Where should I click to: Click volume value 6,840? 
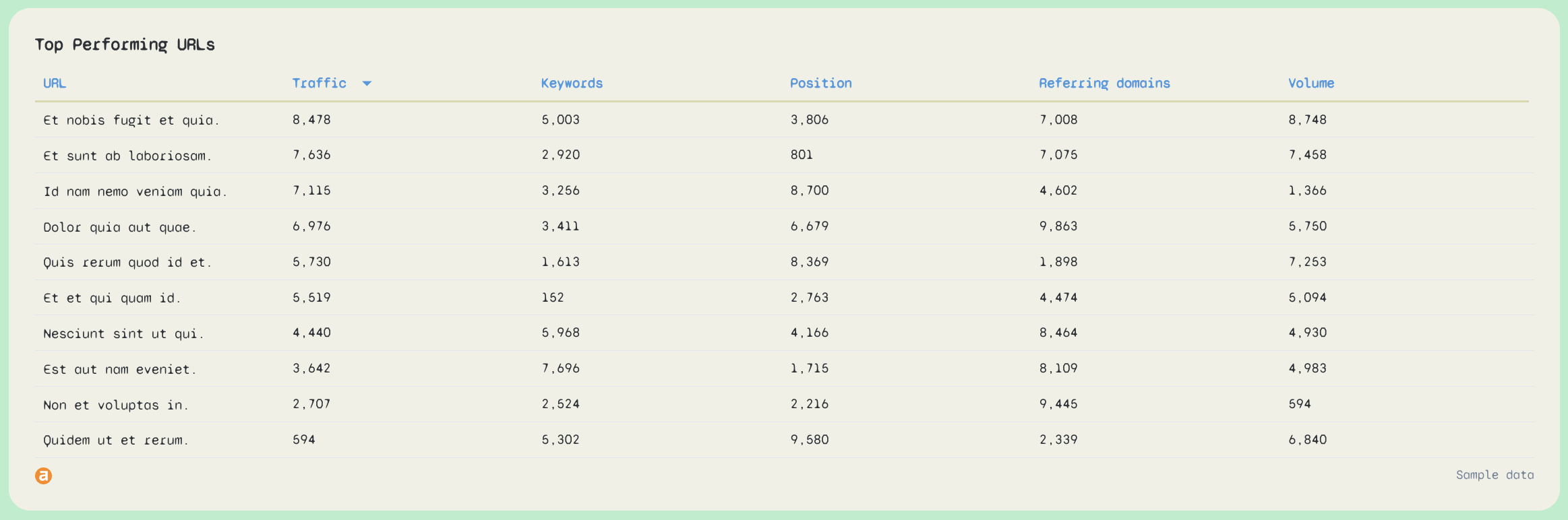click(x=1308, y=440)
